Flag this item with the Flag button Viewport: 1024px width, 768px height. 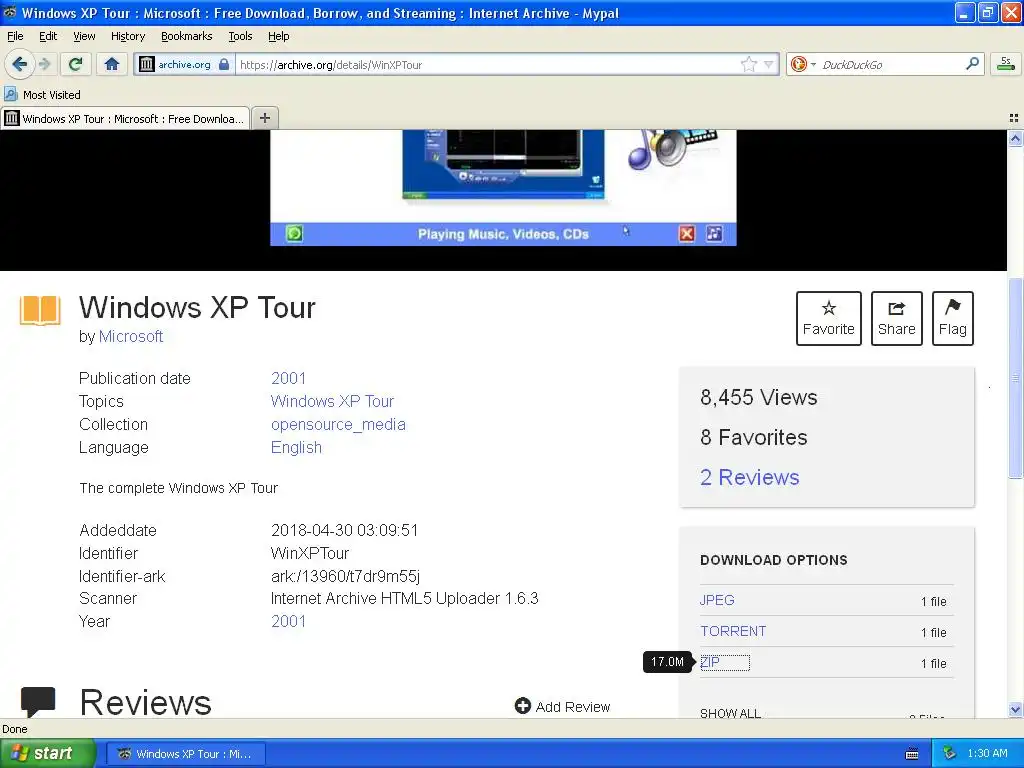952,318
